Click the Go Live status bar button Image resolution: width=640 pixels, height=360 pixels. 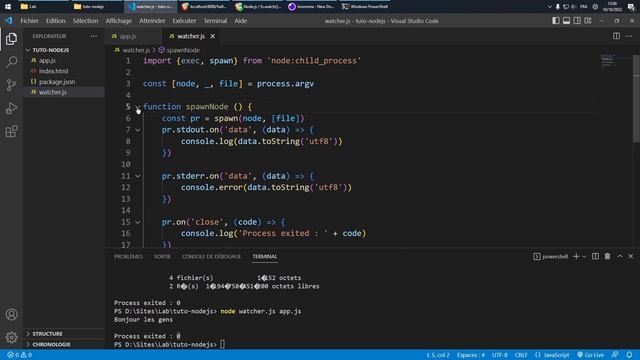(x=590, y=355)
